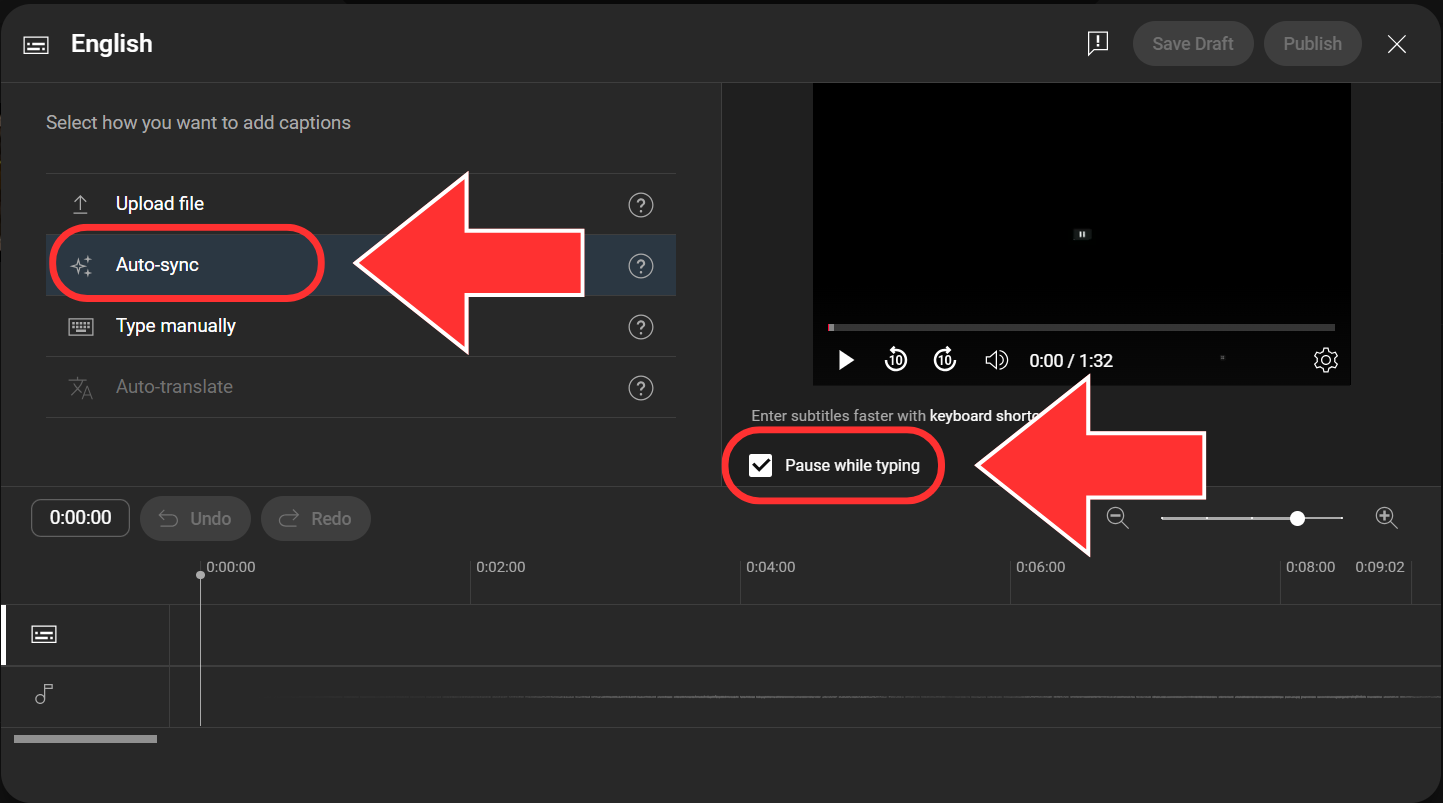
Task: Mute the video player audio
Action: click(x=996, y=359)
